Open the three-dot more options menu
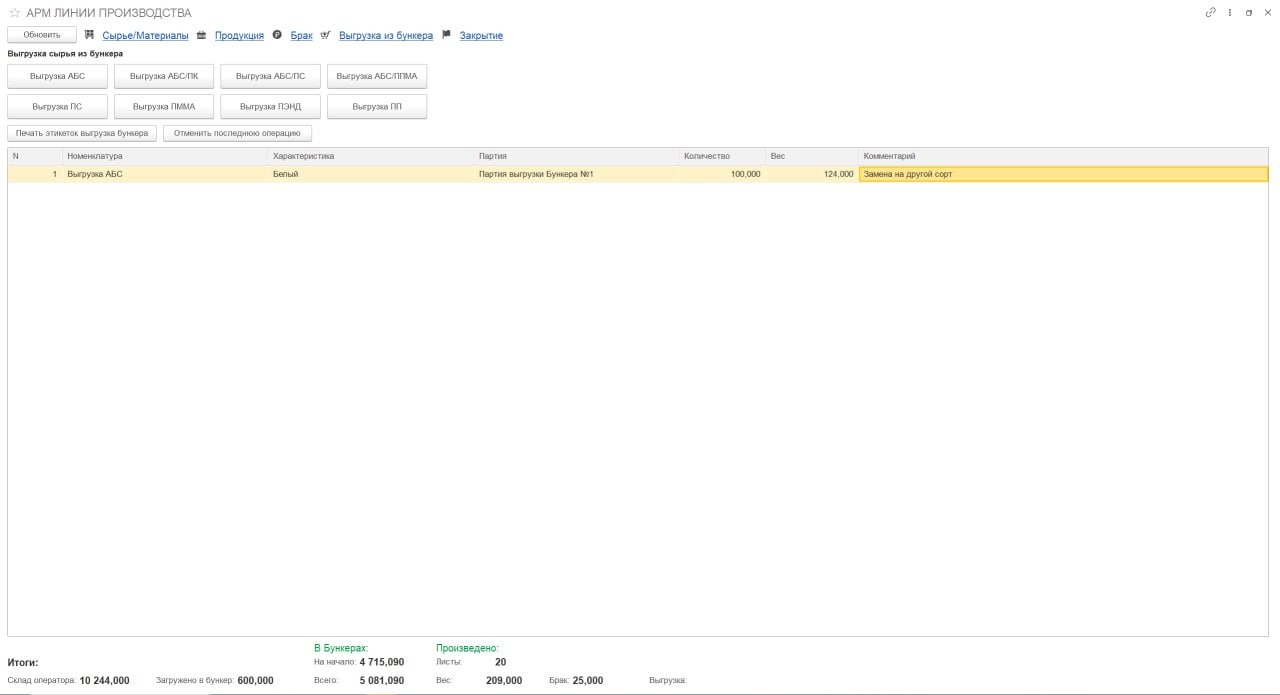Viewport: 1280px width, 695px height. [1230, 13]
